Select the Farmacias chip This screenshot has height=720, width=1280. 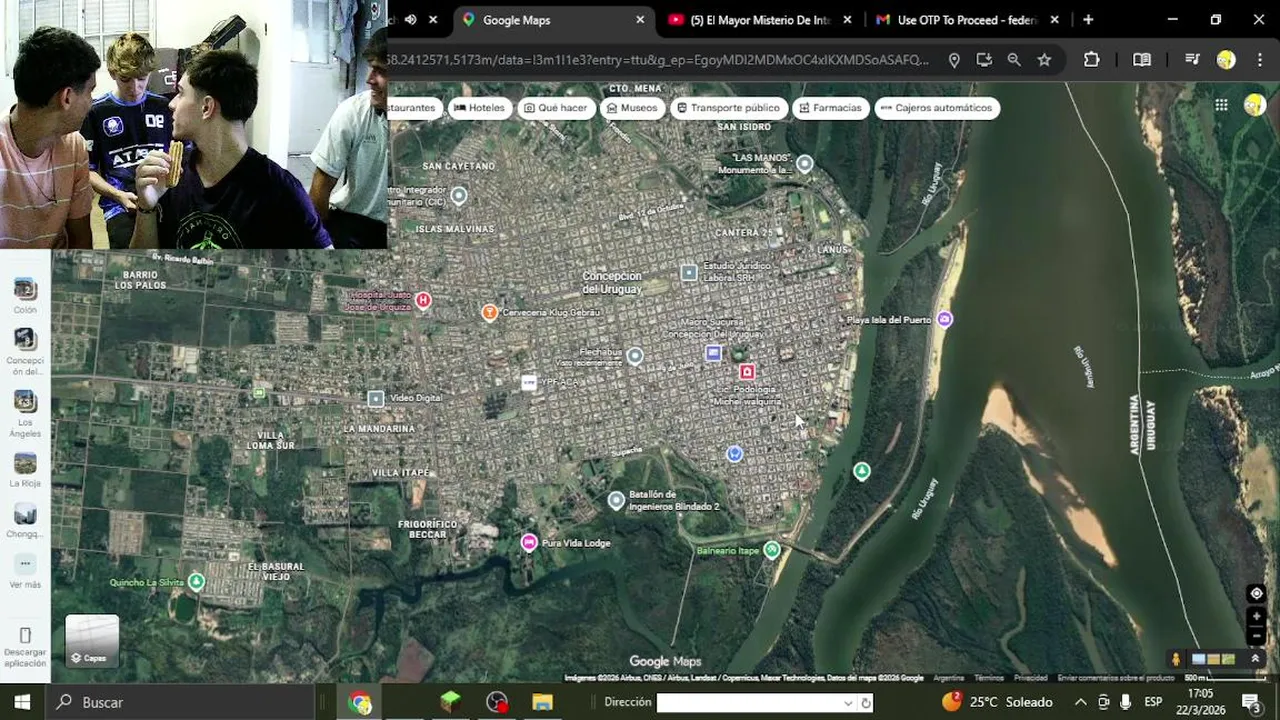pyautogui.click(x=830, y=108)
